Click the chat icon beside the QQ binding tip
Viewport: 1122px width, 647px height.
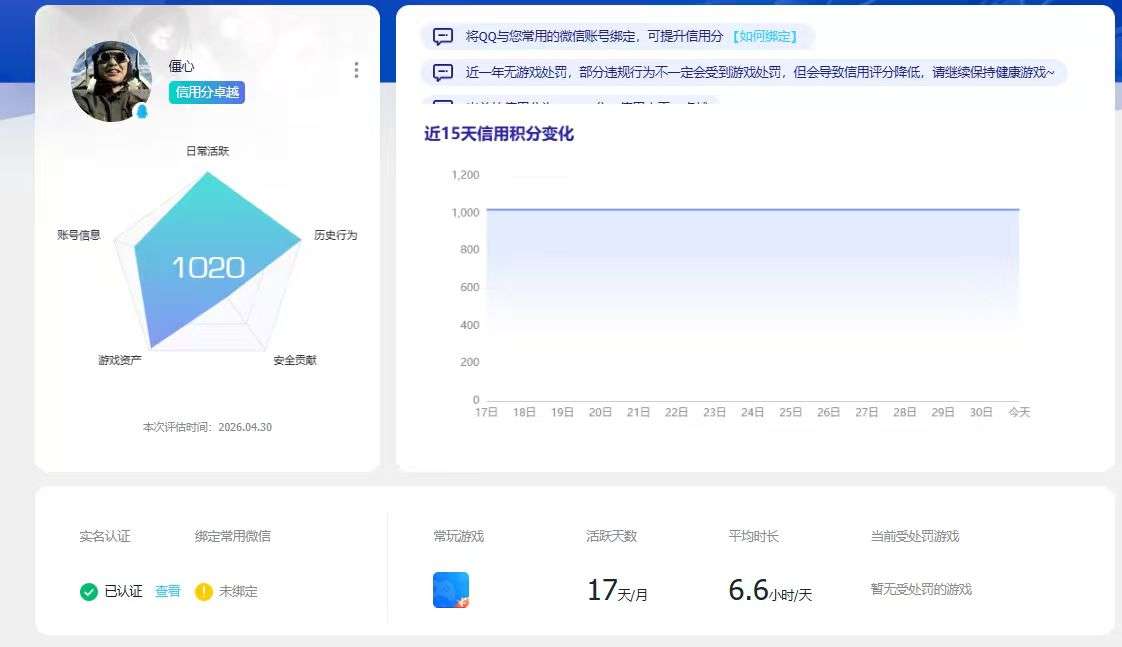pyautogui.click(x=443, y=36)
